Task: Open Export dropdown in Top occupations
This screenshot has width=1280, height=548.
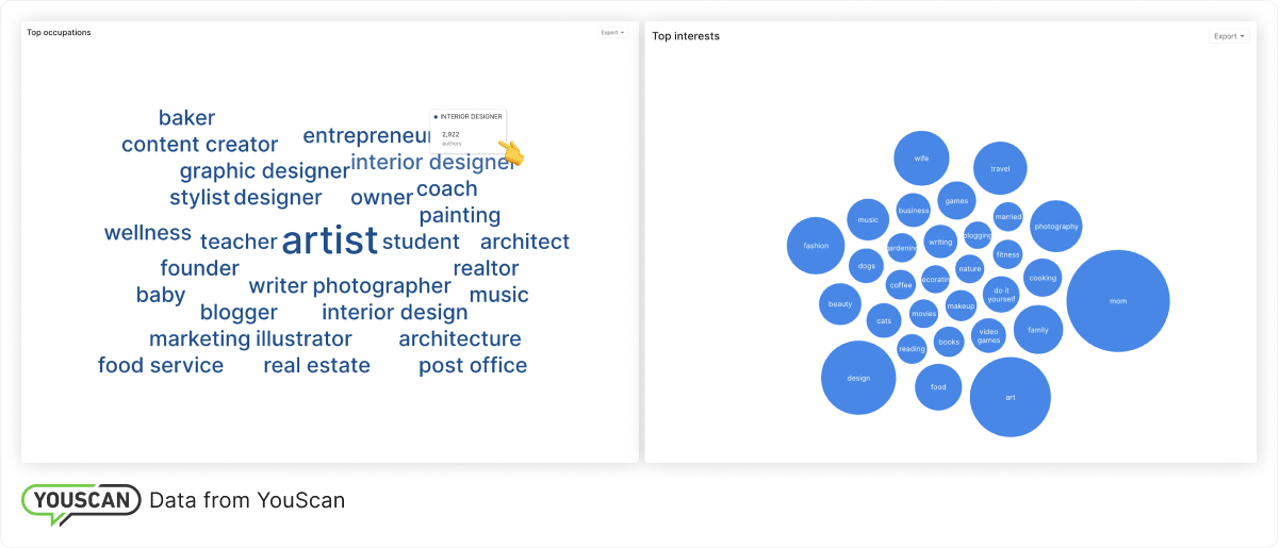Action: pyautogui.click(x=612, y=33)
